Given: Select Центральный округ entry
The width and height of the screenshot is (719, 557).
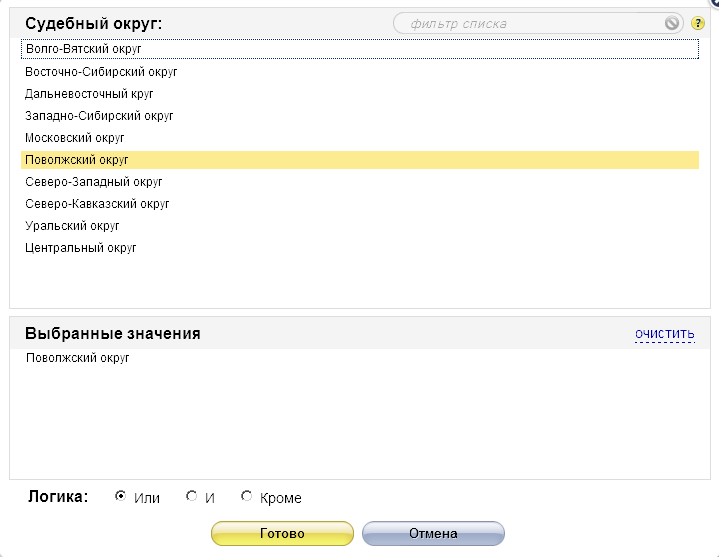Looking at the screenshot, I should coord(360,248).
